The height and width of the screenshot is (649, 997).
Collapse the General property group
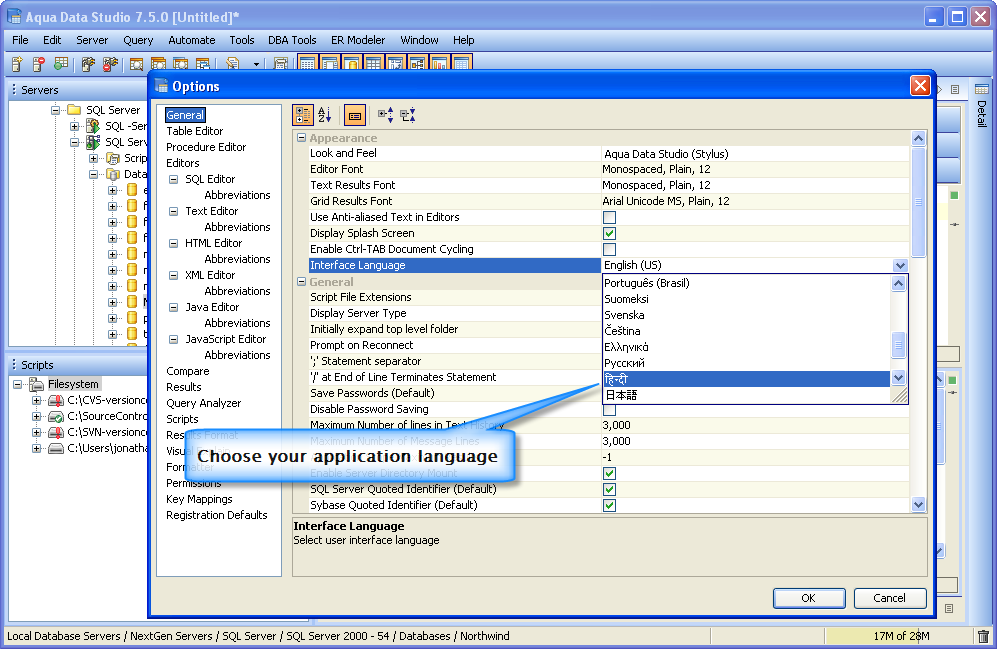[x=301, y=281]
